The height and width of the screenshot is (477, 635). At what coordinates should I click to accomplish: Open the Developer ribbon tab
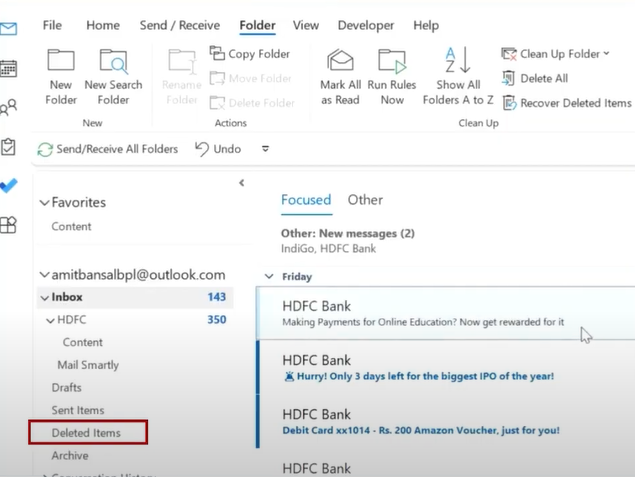(366, 25)
